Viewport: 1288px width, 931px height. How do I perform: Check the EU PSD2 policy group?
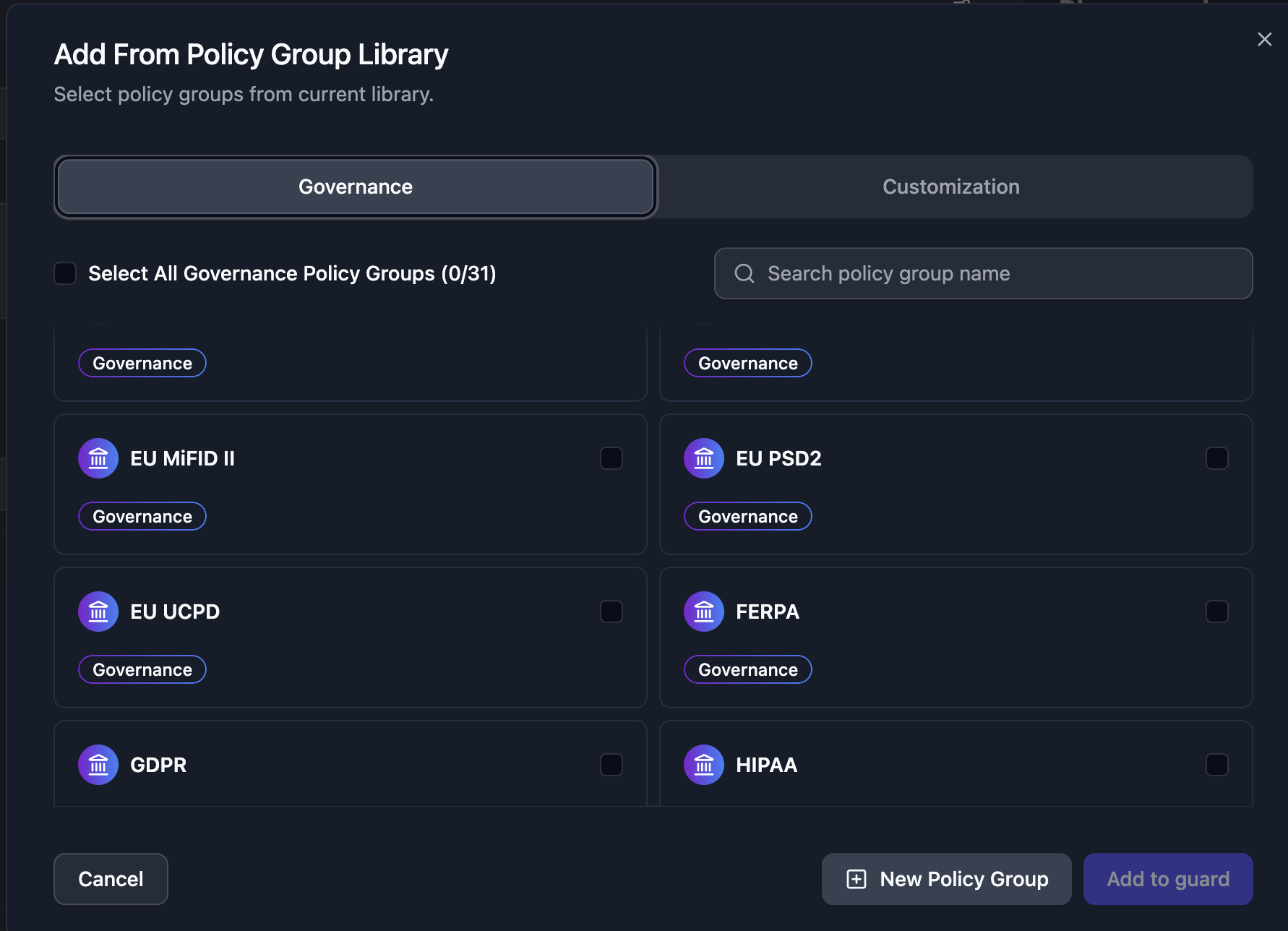1217,458
